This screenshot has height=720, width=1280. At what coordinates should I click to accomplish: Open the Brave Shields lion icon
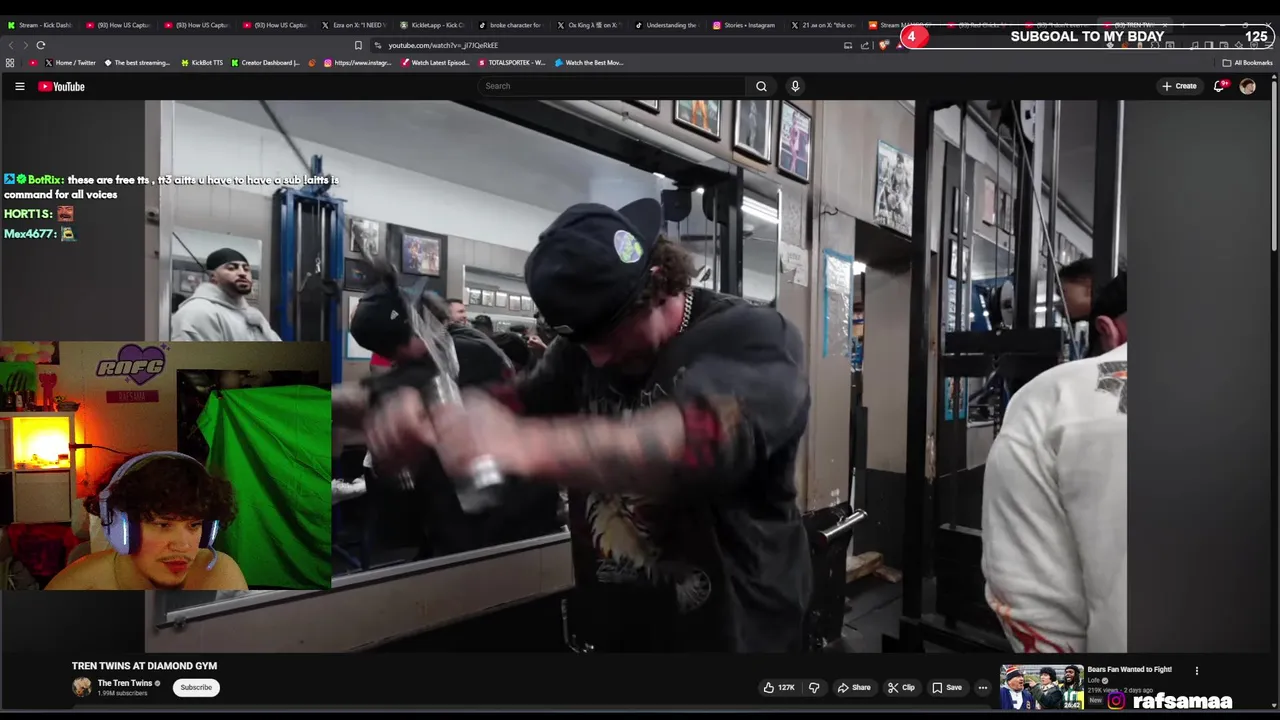pyautogui.click(x=884, y=45)
